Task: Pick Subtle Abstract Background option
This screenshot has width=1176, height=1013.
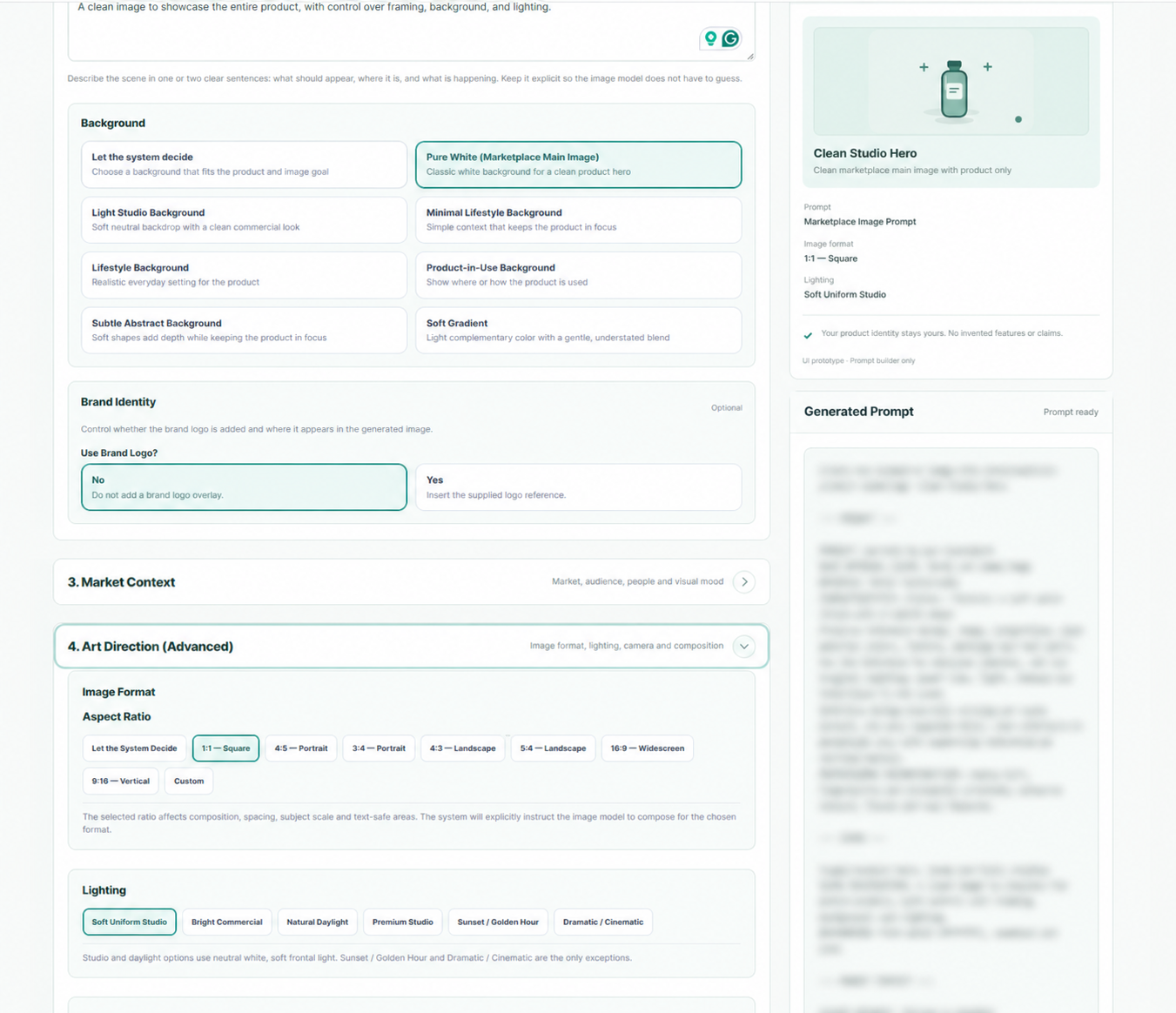Action: (x=244, y=331)
